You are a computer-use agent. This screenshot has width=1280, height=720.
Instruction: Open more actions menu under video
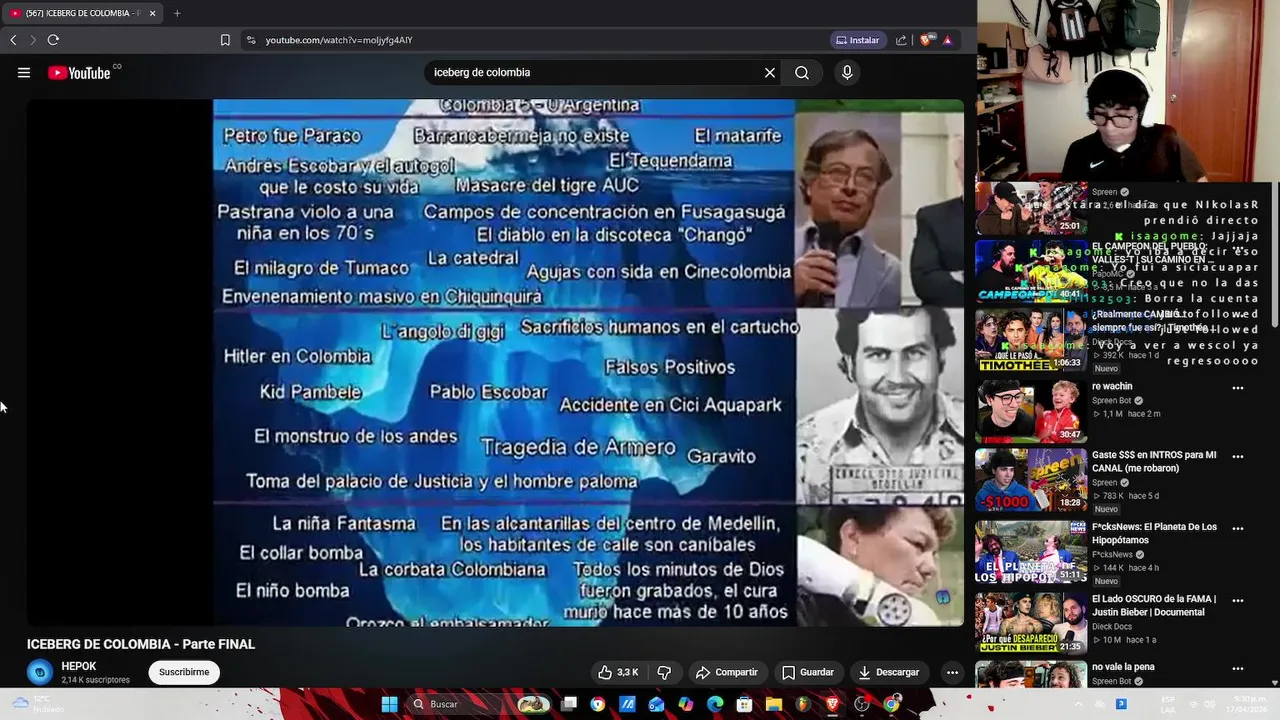click(x=952, y=672)
